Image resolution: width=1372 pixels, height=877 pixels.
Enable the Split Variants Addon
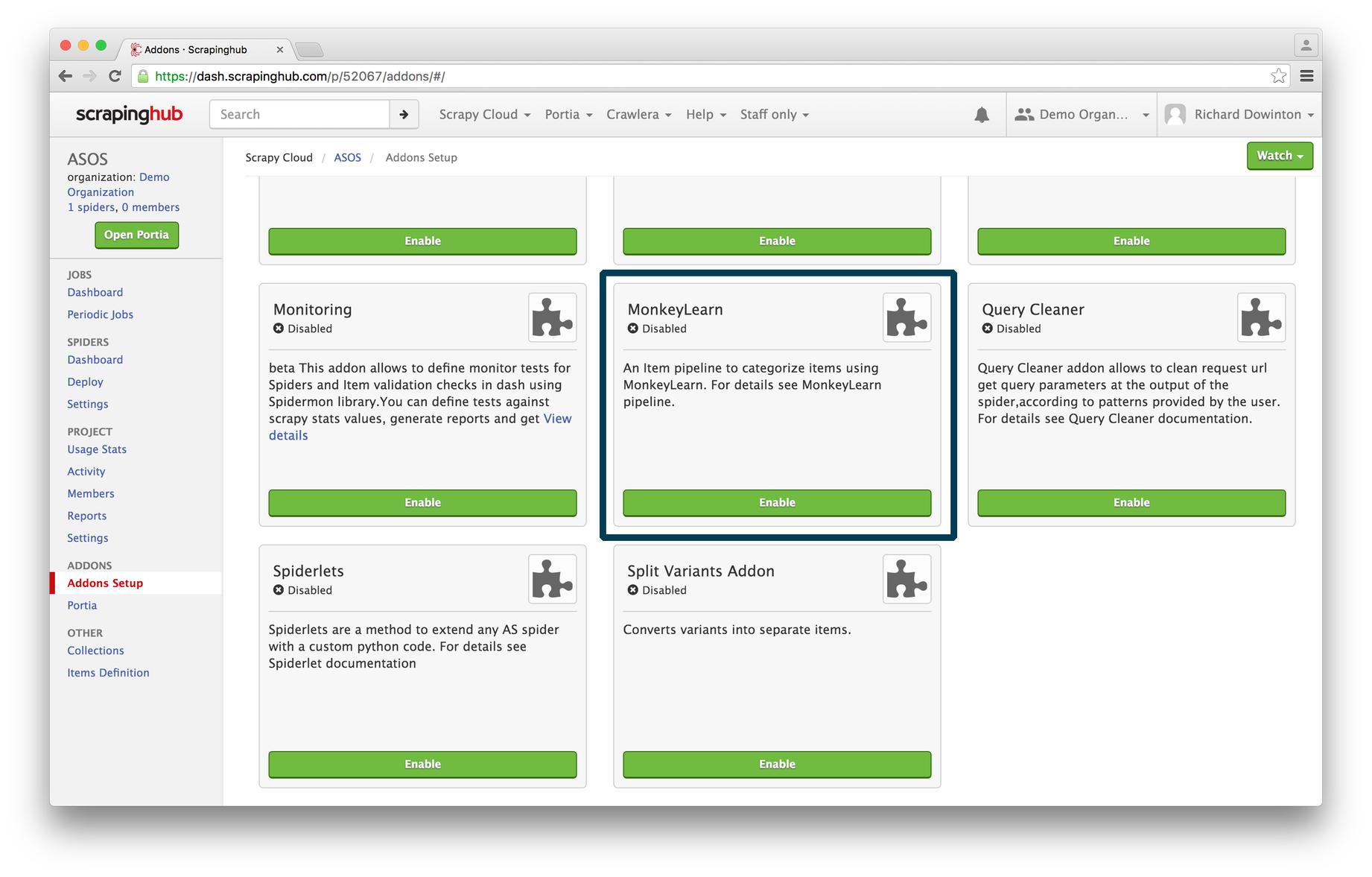(777, 764)
